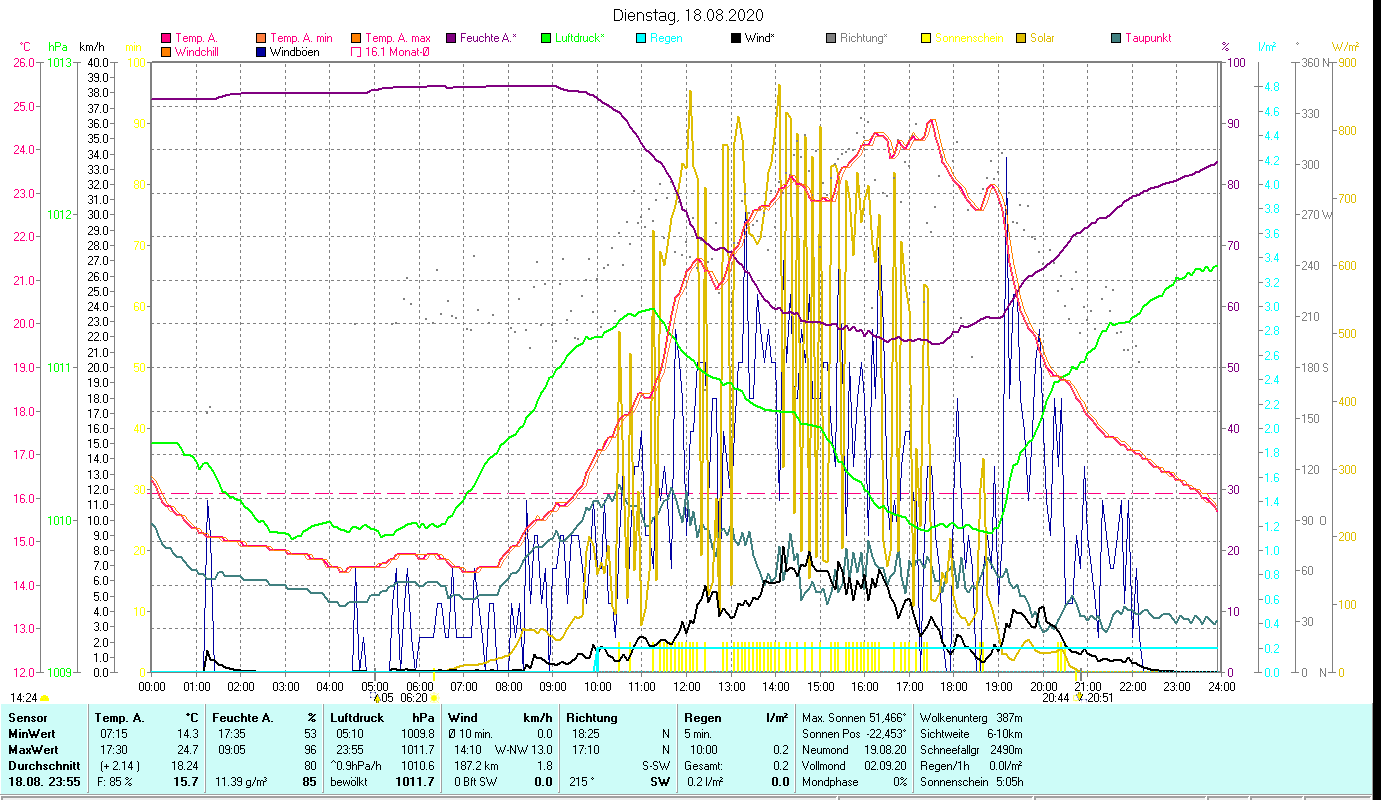1381x800 pixels.
Task: Click the Vollmond 02.09.20 entry
Action: tap(855, 765)
